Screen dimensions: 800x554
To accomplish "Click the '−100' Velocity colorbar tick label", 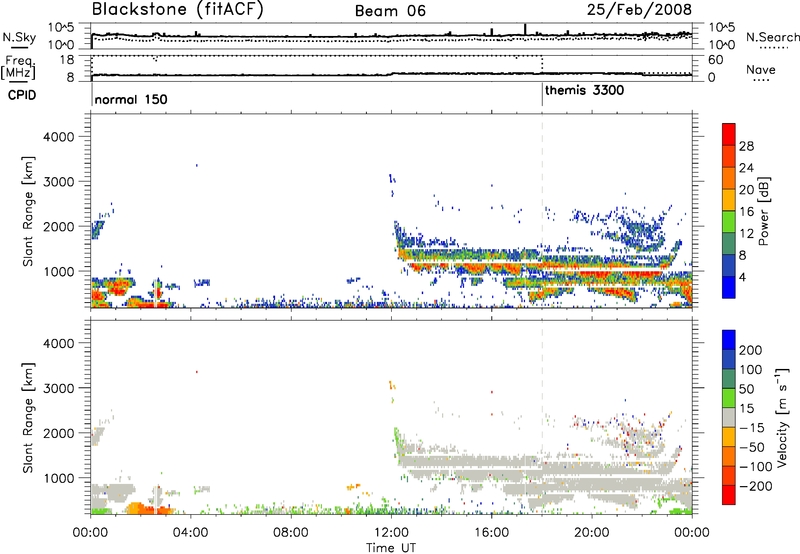I will tap(755, 467).
